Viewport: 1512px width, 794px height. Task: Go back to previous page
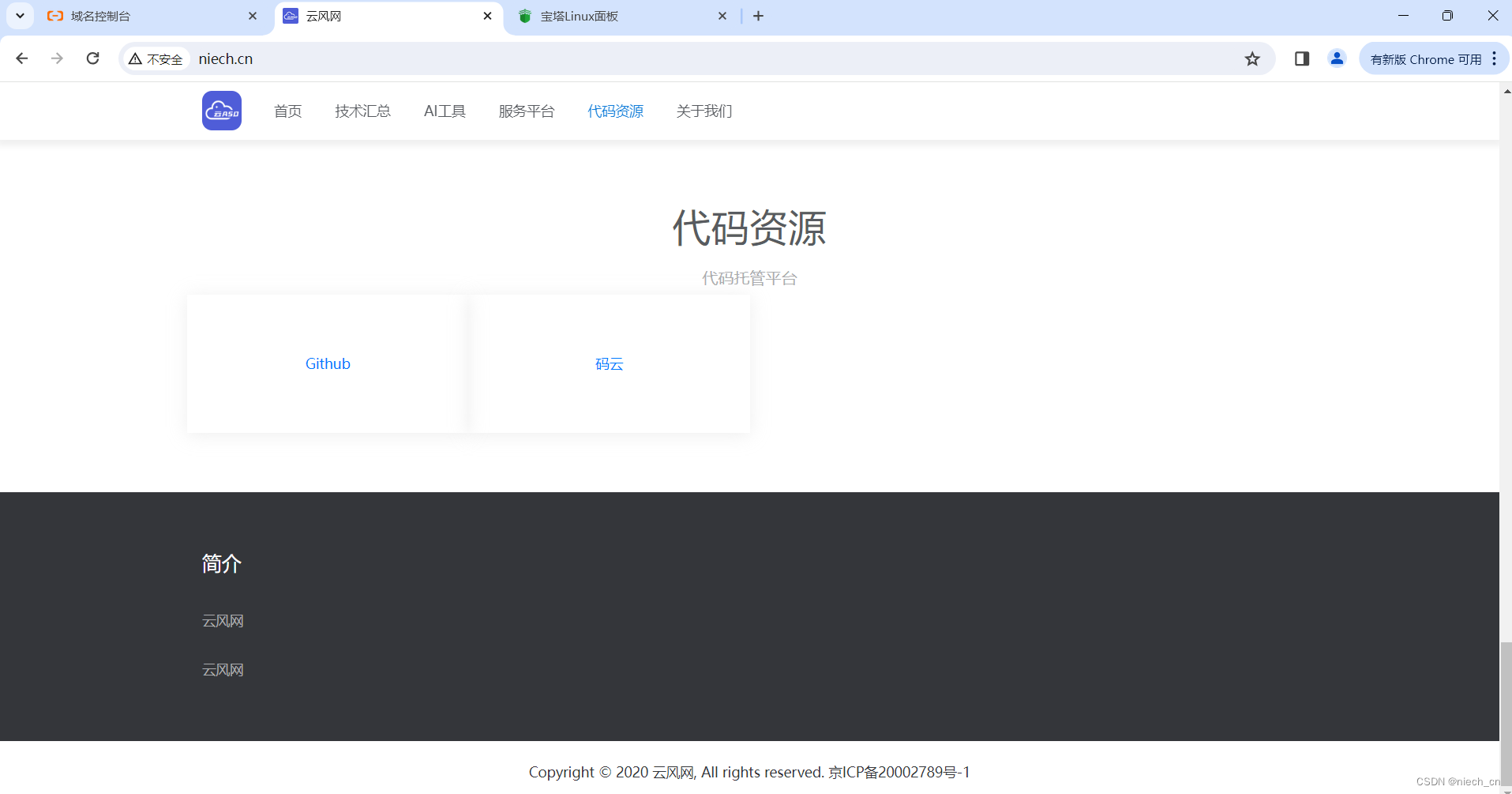pyautogui.click(x=22, y=58)
